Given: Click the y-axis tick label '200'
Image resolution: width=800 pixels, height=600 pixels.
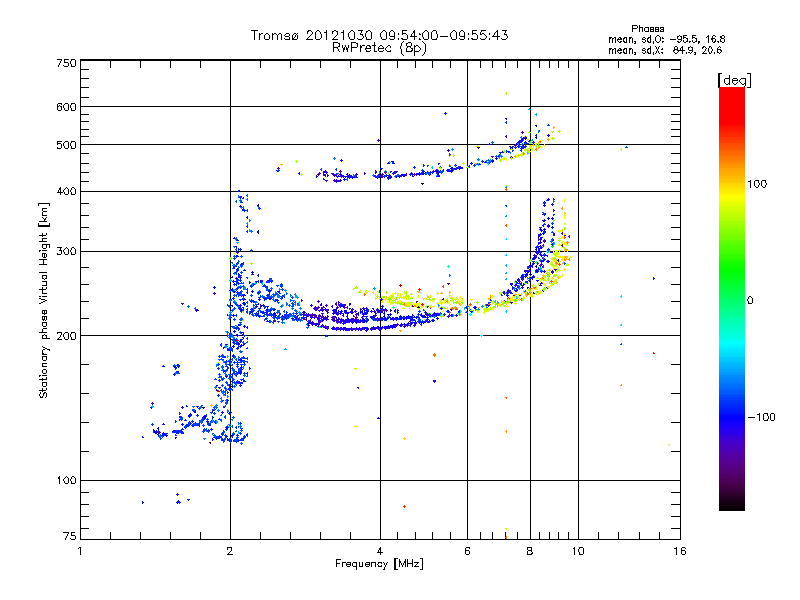Looking at the screenshot, I should point(66,336).
